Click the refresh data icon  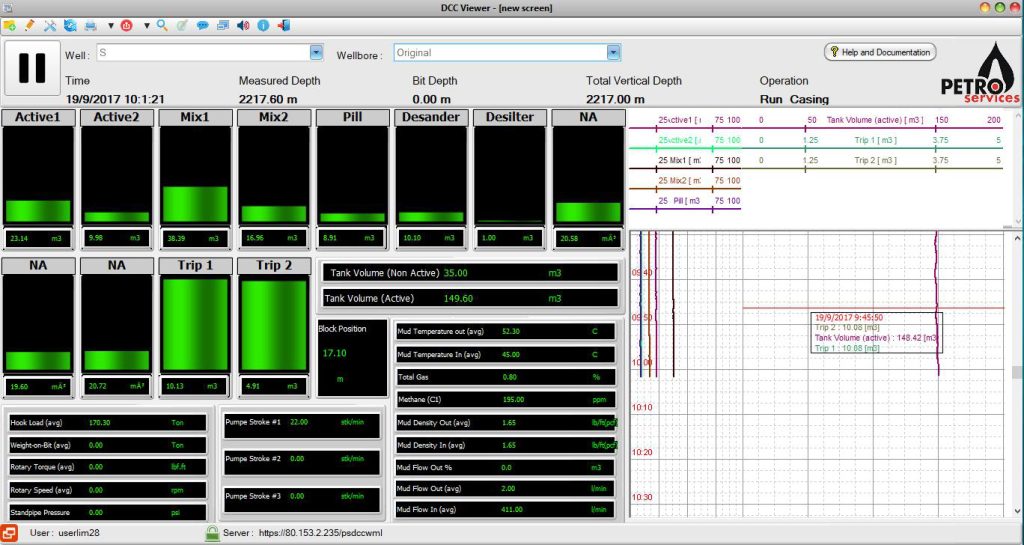click(x=70, y=24)
